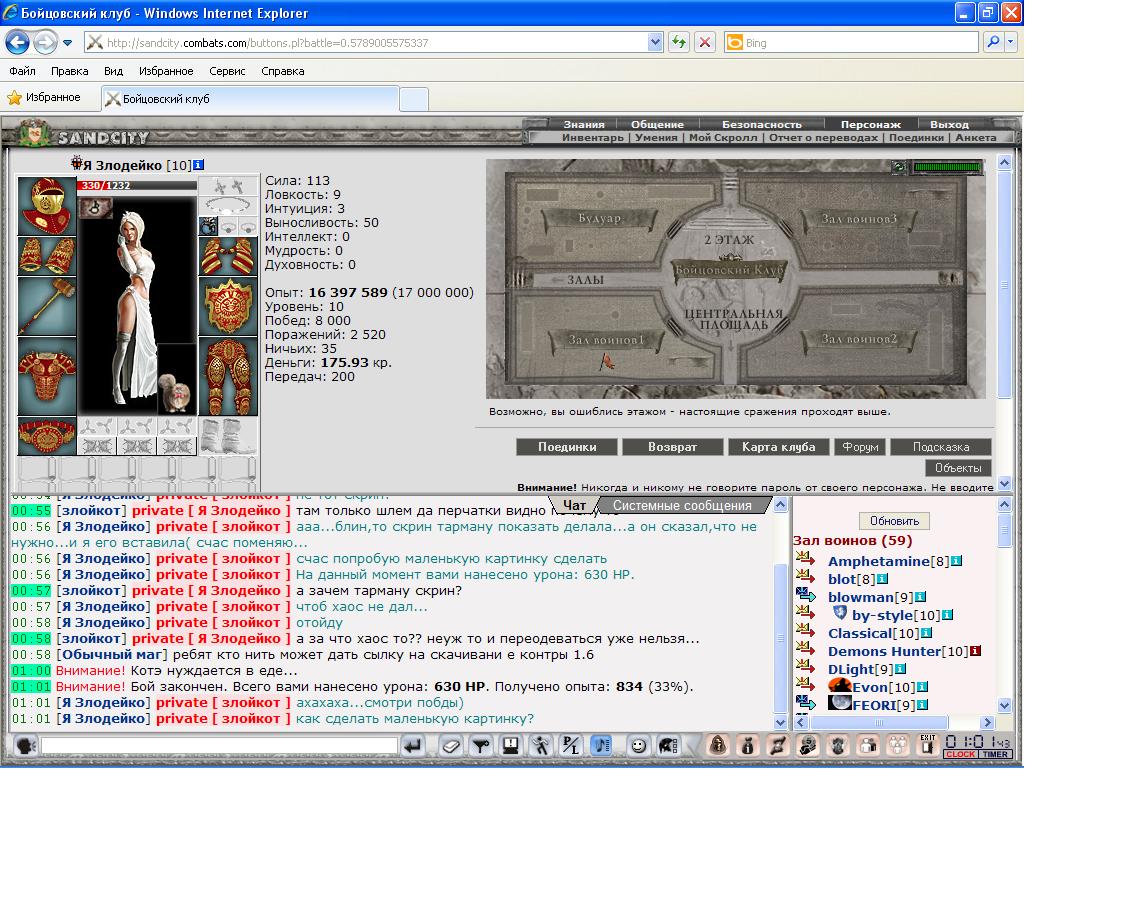This screenshot has width=1144, height=916.
Task: Click the TIMER label
Action: click(995, 754)
